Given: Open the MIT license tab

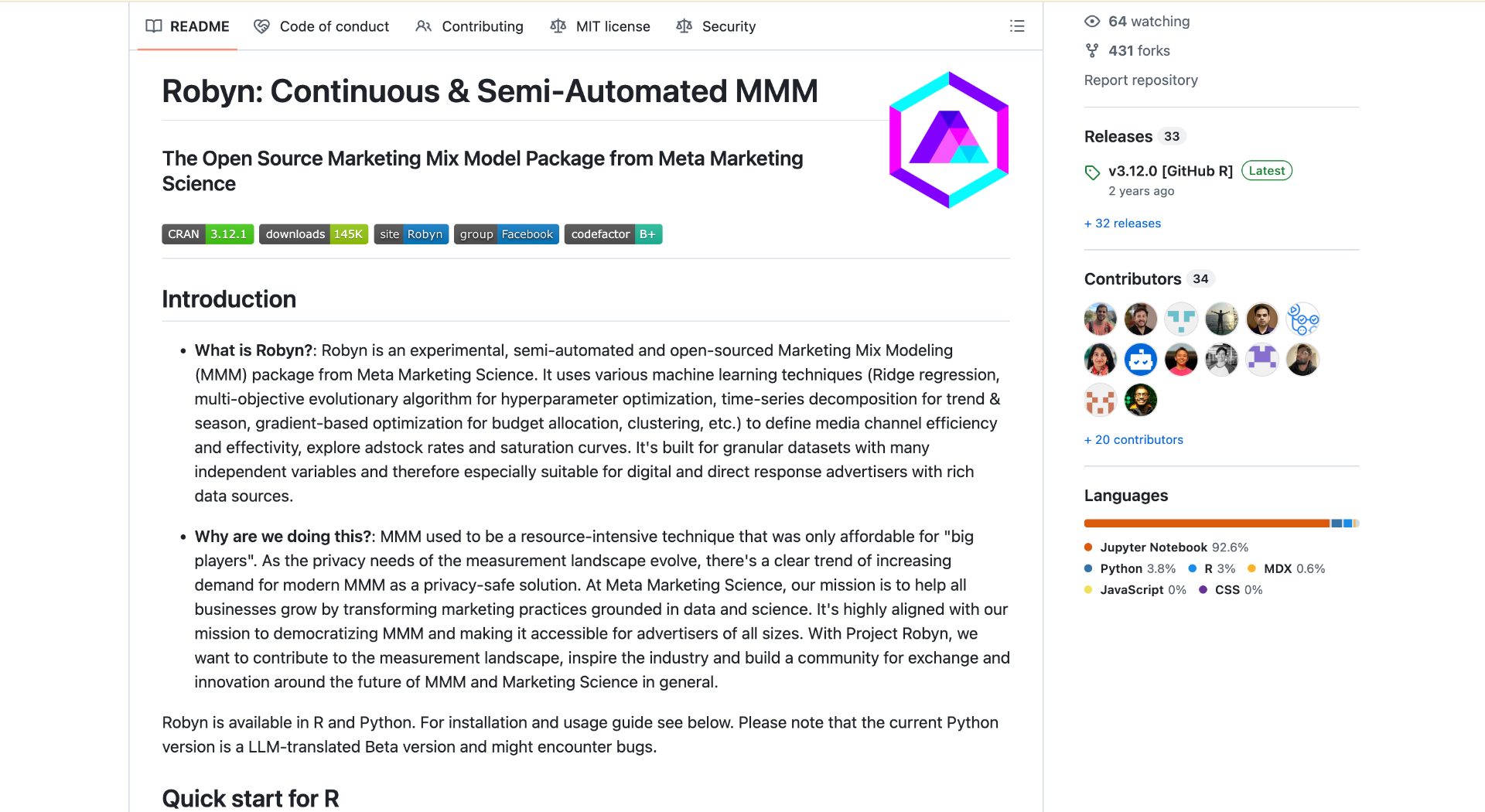Looking at the screenshot, I should [x=600, y=26].
